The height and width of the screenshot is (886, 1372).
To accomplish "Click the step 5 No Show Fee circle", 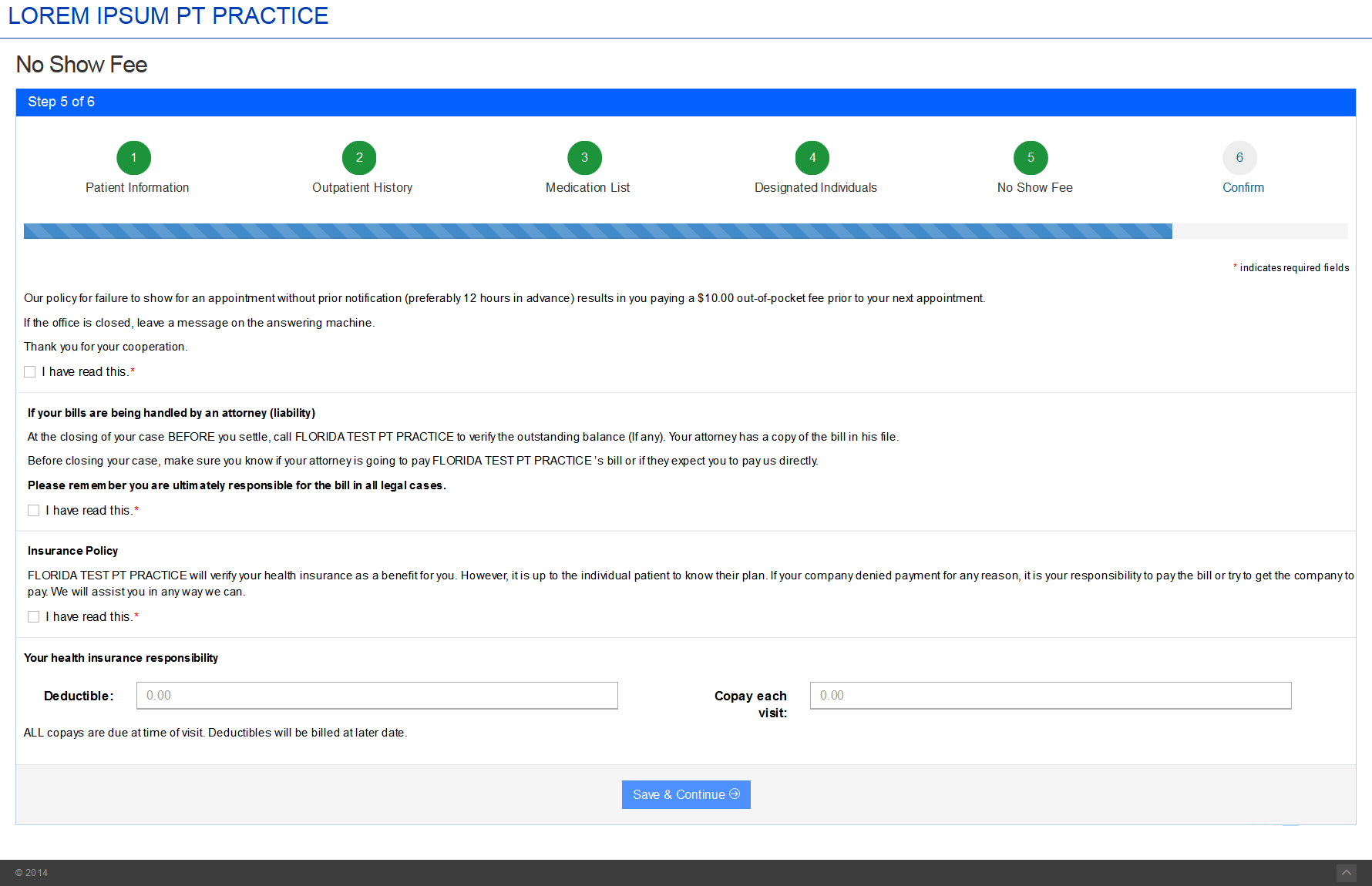I will 1031,158.
